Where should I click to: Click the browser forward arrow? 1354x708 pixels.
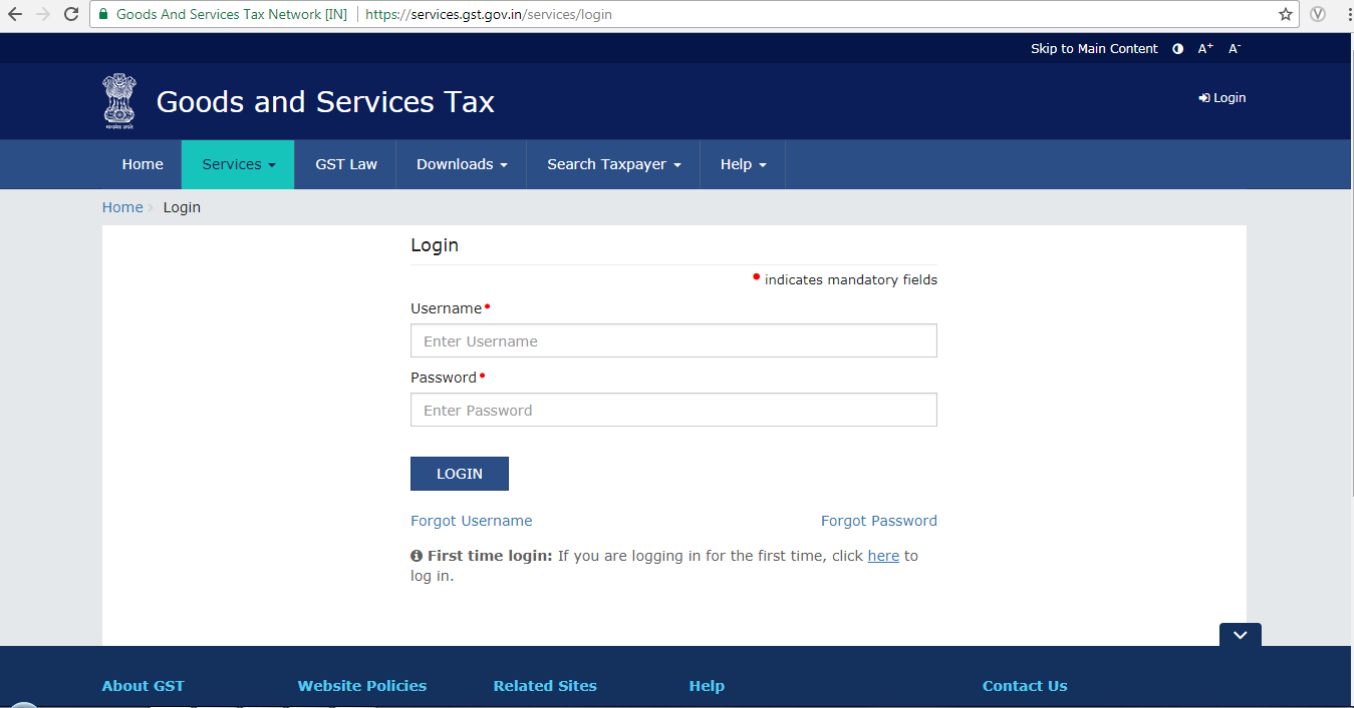pyautogui.click(x=43, y=14)
